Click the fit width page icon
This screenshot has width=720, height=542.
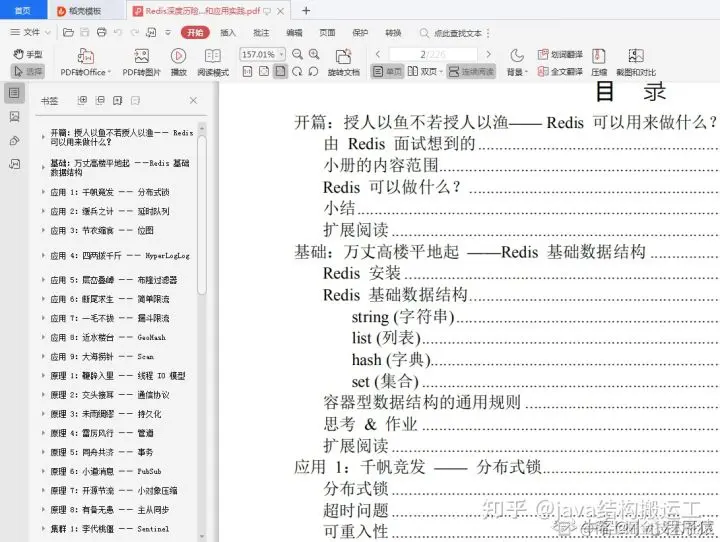264,72
